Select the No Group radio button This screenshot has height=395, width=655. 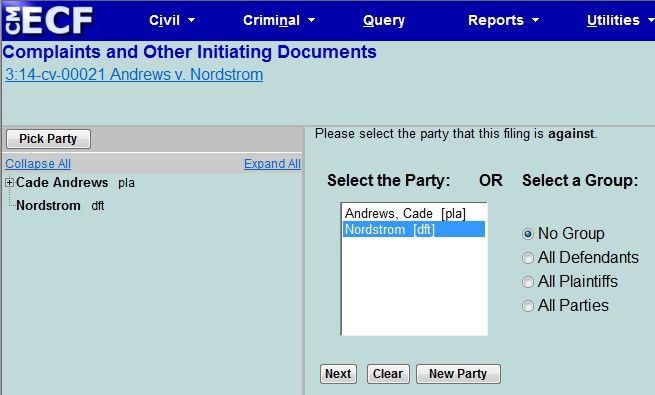click(528, 234)
